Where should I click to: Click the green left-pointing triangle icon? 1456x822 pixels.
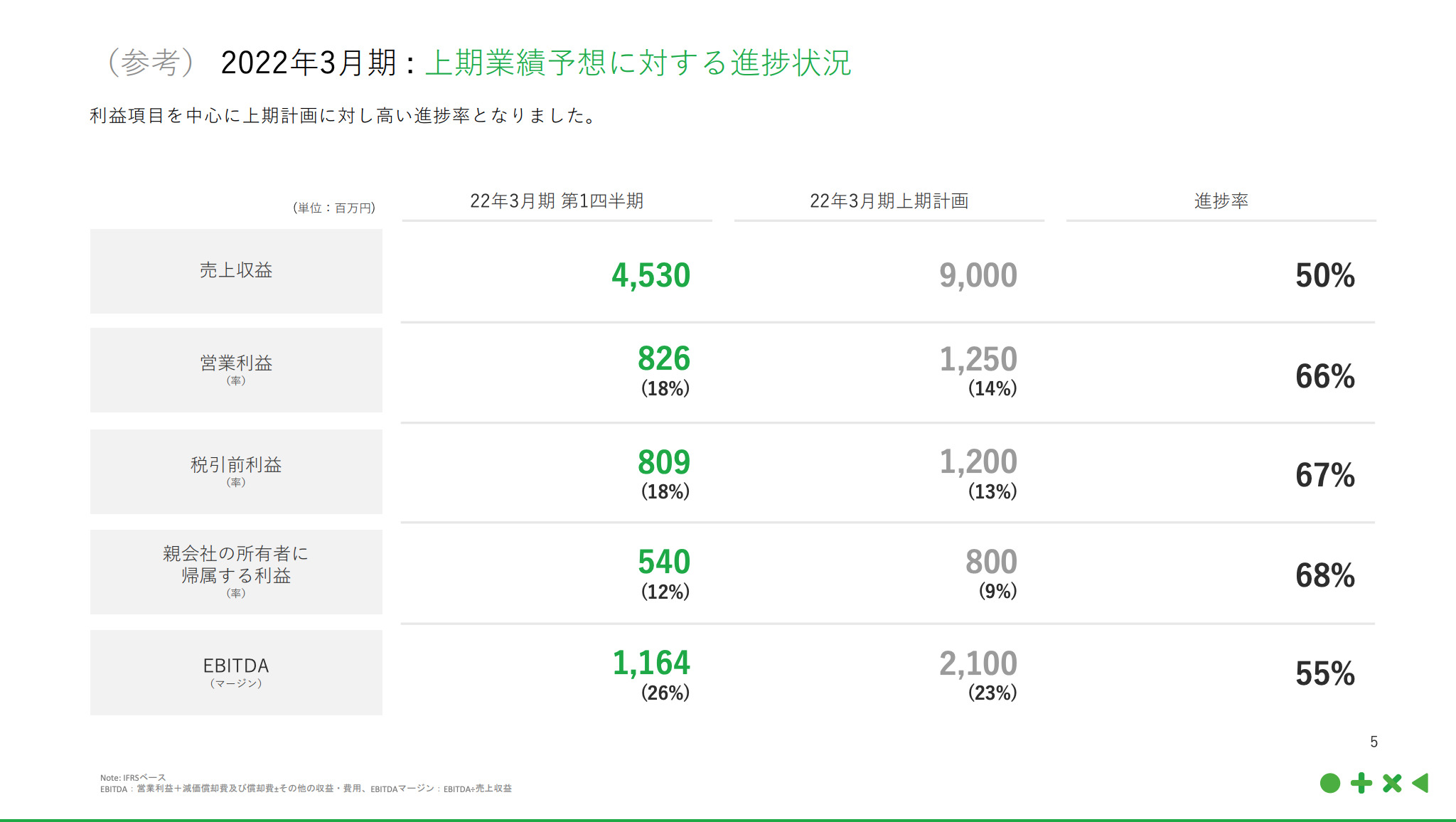point(1420,783)
